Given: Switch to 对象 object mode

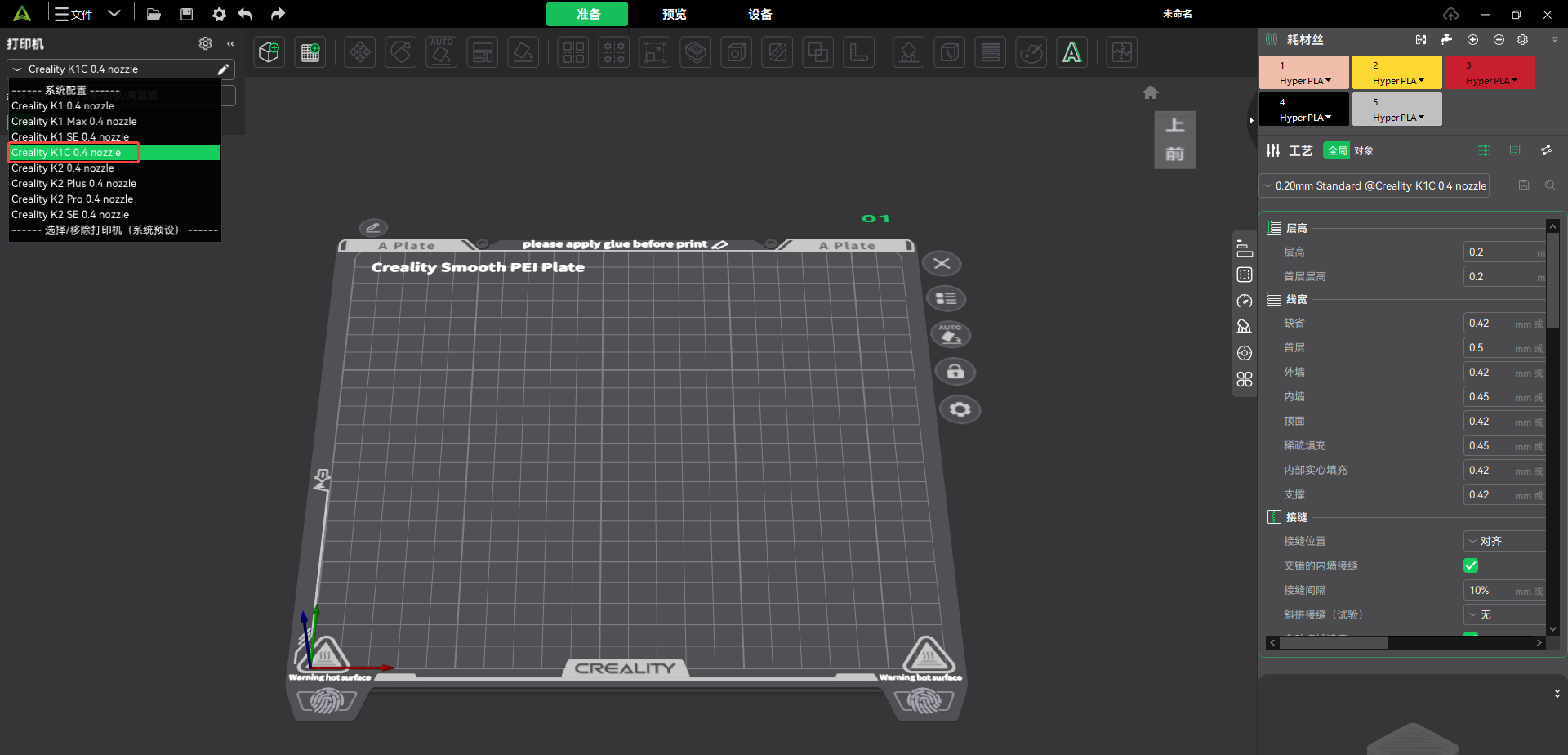Looking at the screenshot, I should point(1364,150).
